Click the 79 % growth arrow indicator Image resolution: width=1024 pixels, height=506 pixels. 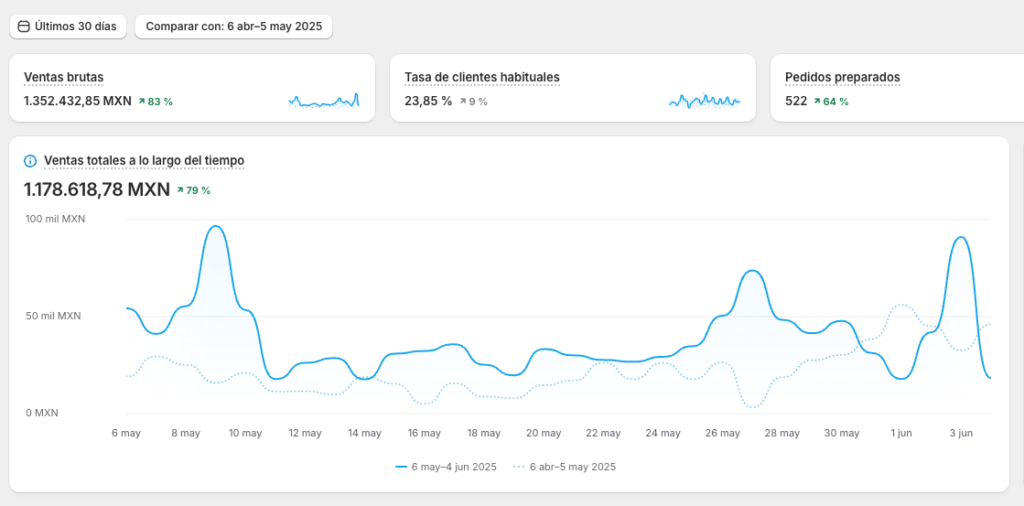click(180, 190)
